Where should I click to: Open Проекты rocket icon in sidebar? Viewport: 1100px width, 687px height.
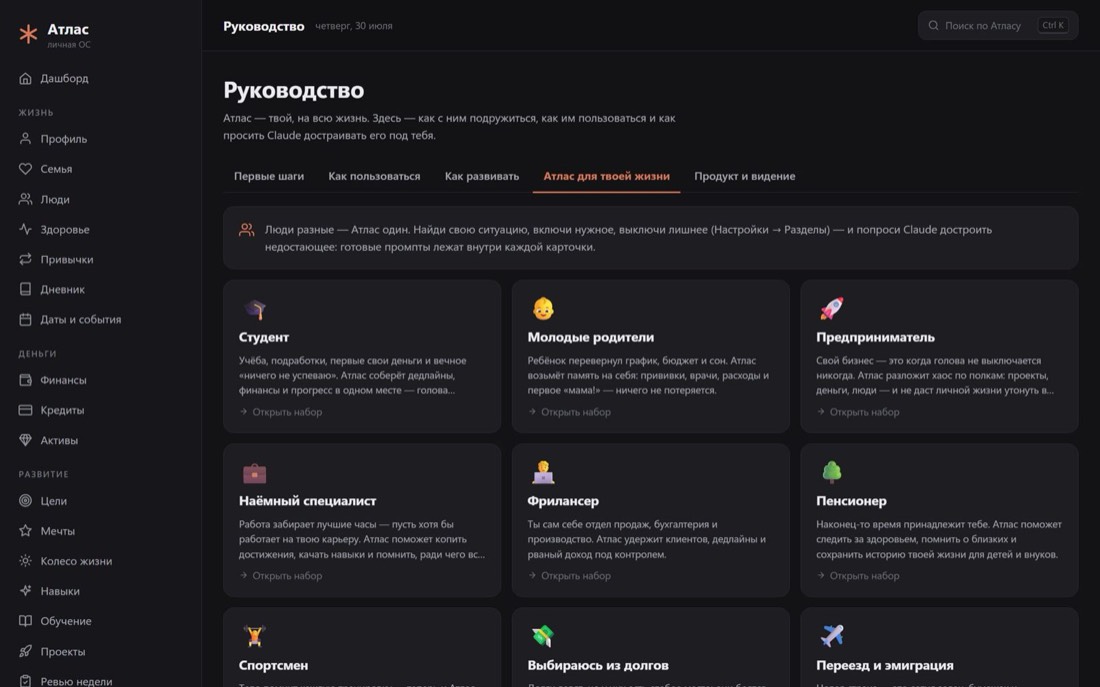pyautogui.click(x=25, y=651)
